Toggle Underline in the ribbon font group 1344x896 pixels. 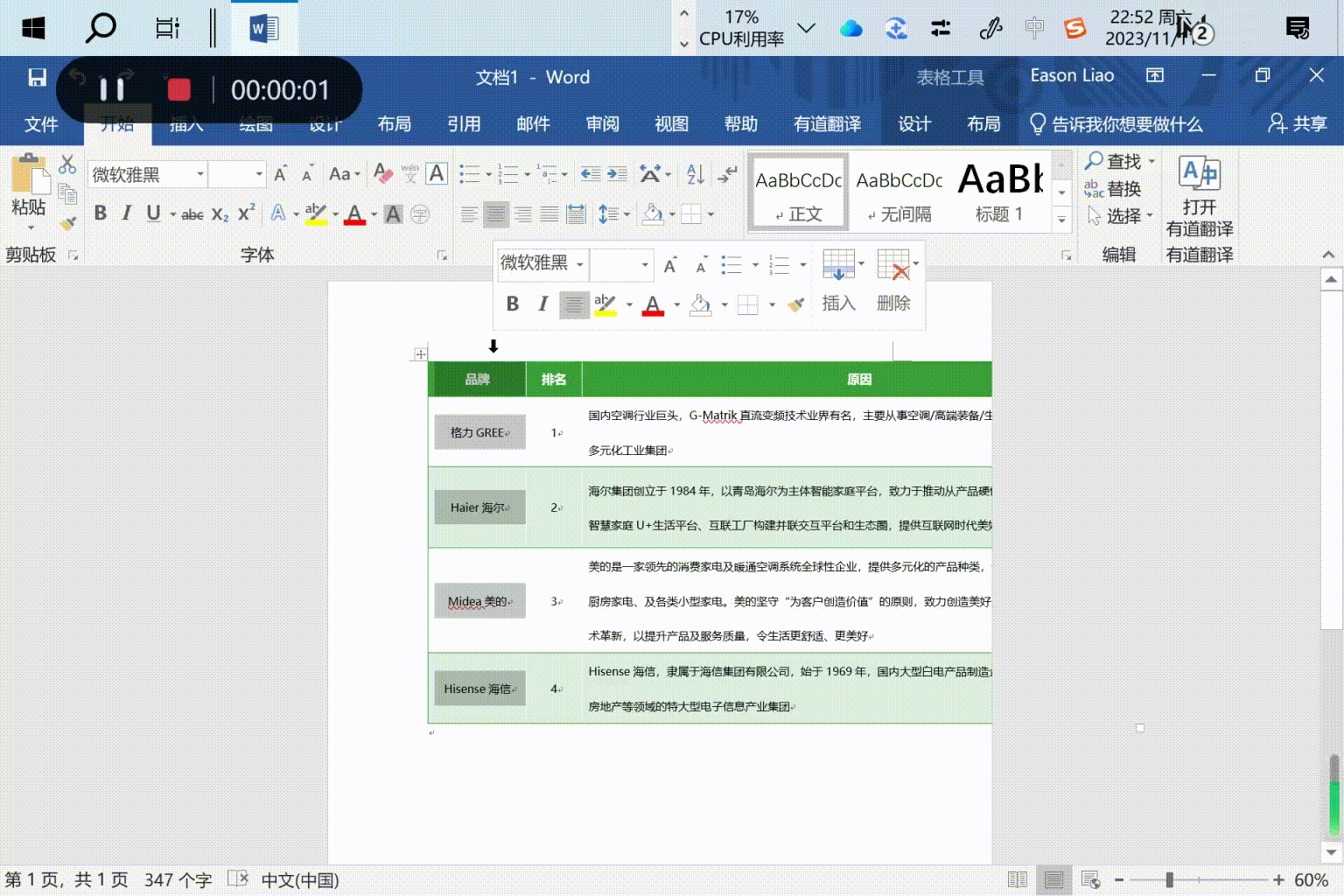pyautogui.click(x=154, y=213)
